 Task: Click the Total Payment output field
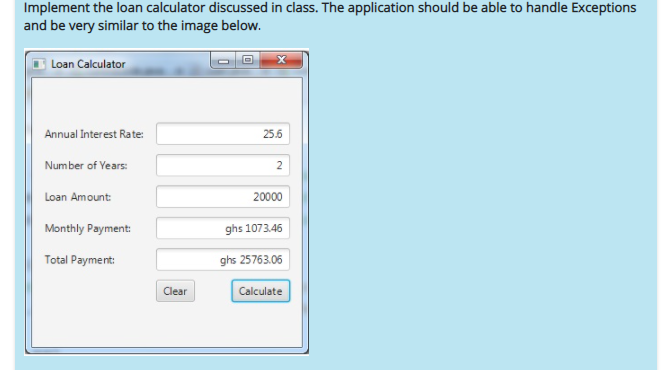(223, 260)
